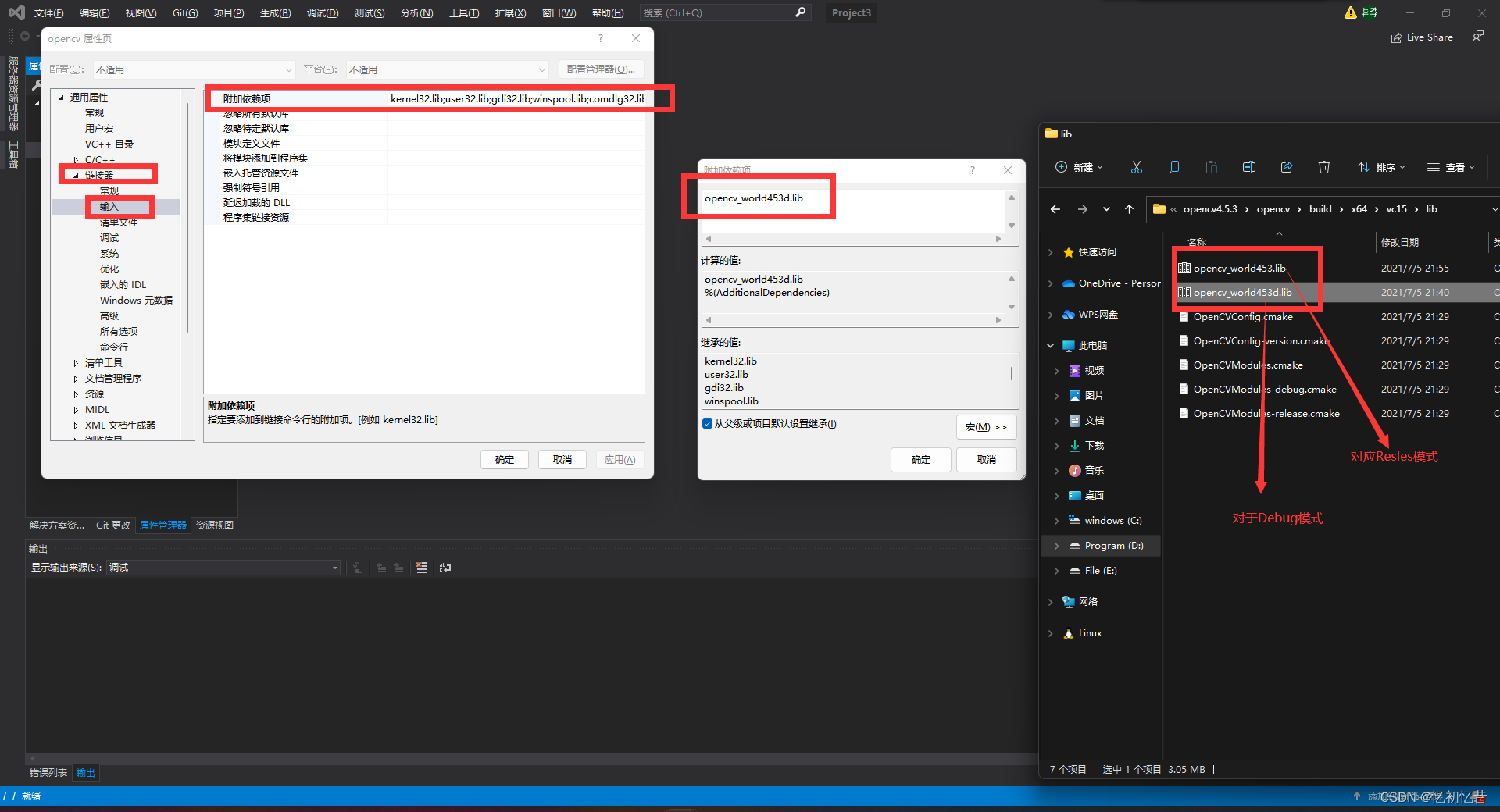Cancel the opencv property page
This screenshot has height=812, width=1500.
pyautogui.click(x=562, y=460)
